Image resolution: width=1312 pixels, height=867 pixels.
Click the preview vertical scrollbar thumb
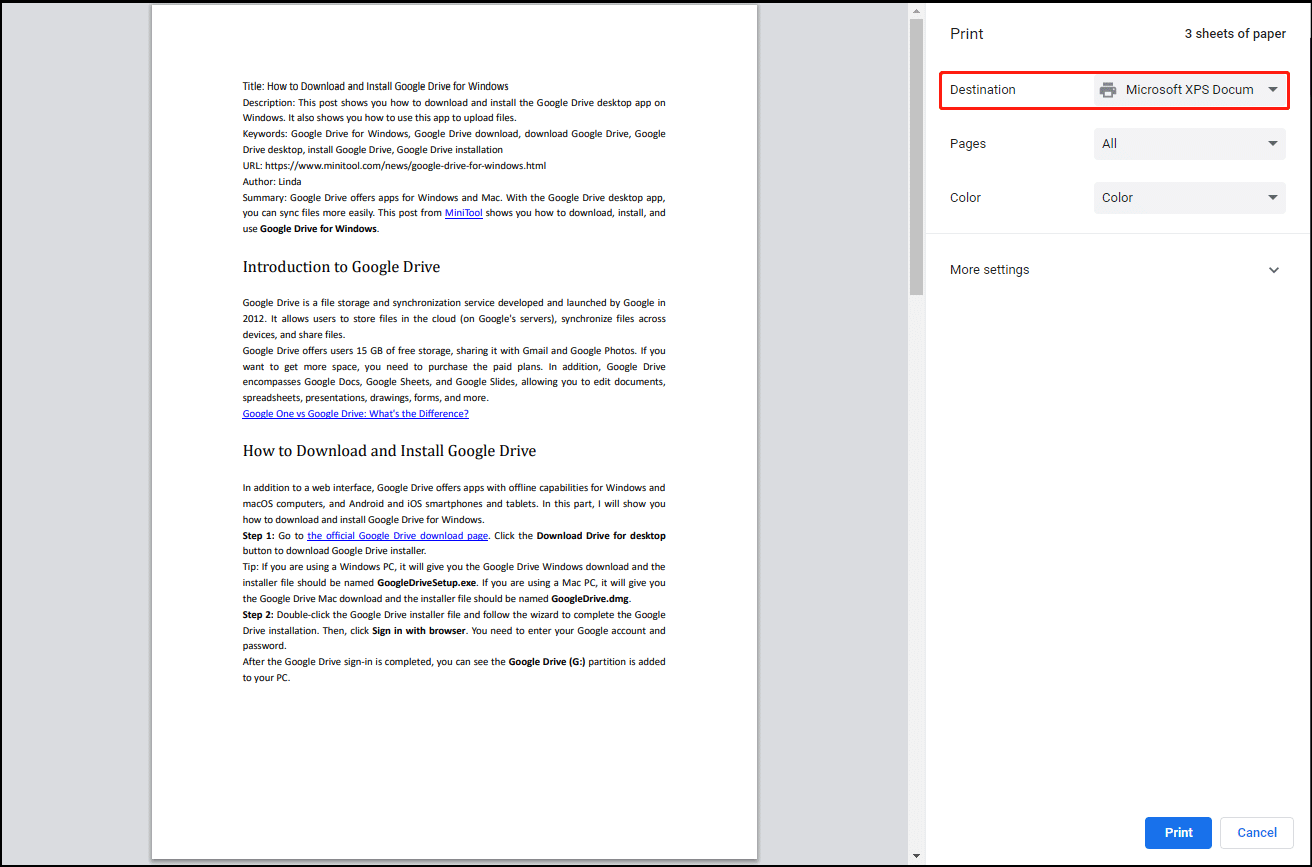[x=916, y=157]
